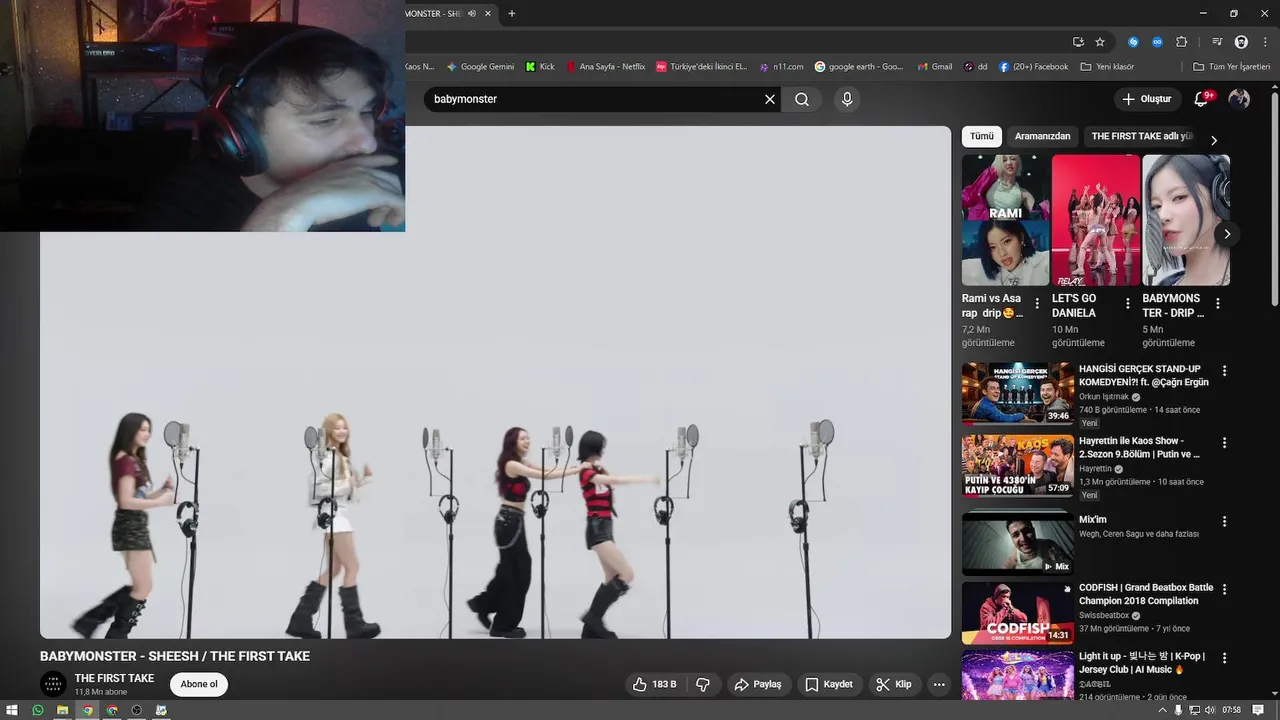Advance the Shorts shelf with next arrow

(x=1227, y=234)
